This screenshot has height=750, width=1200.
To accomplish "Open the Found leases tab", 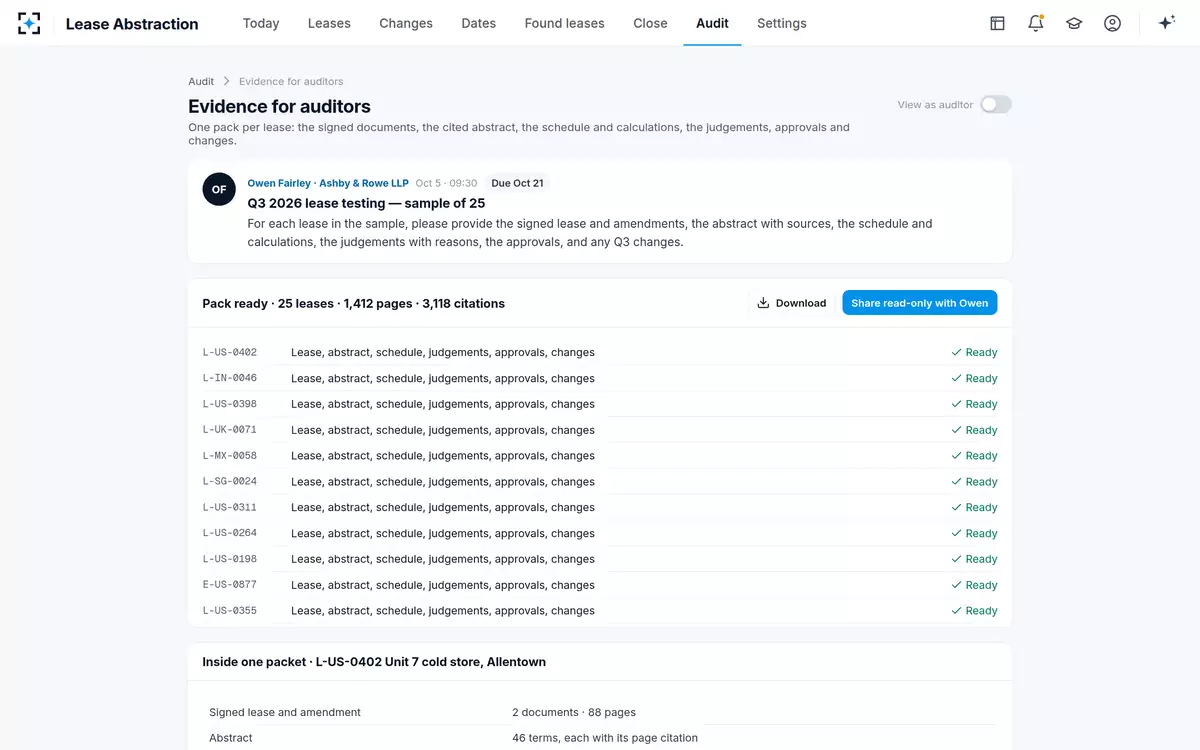I will coord(564,23).
